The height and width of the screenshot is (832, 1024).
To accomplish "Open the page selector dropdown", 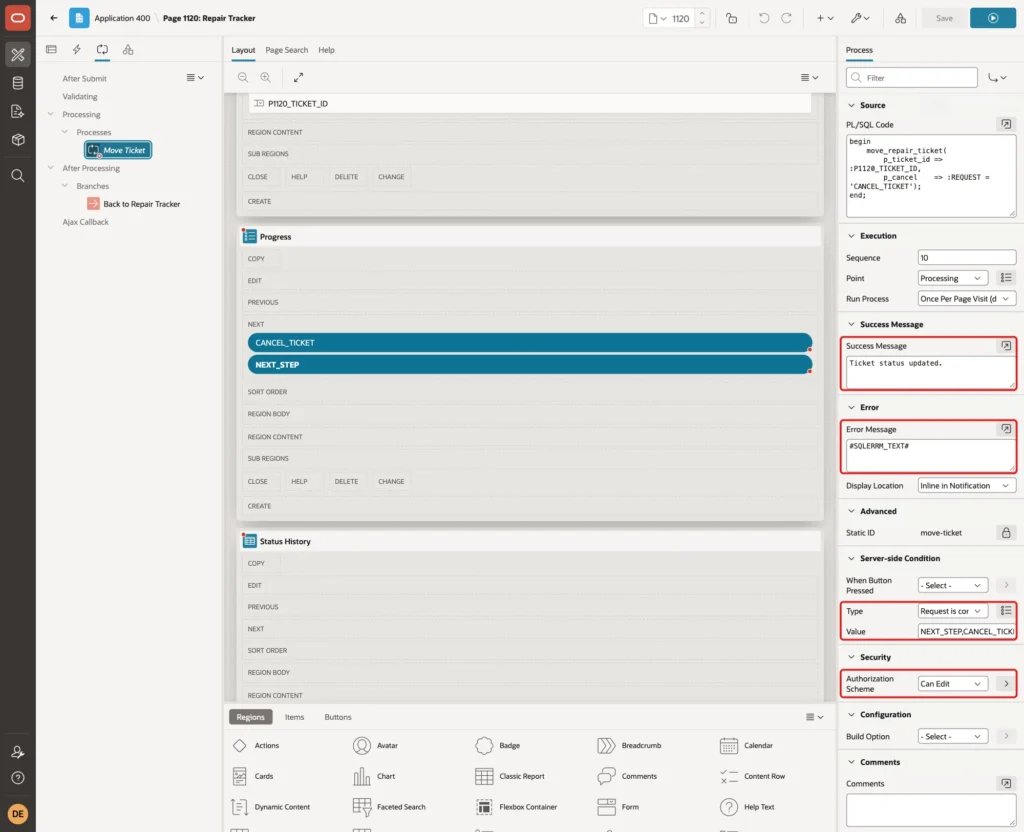I will pyautogui.click(x=657, y=18).
